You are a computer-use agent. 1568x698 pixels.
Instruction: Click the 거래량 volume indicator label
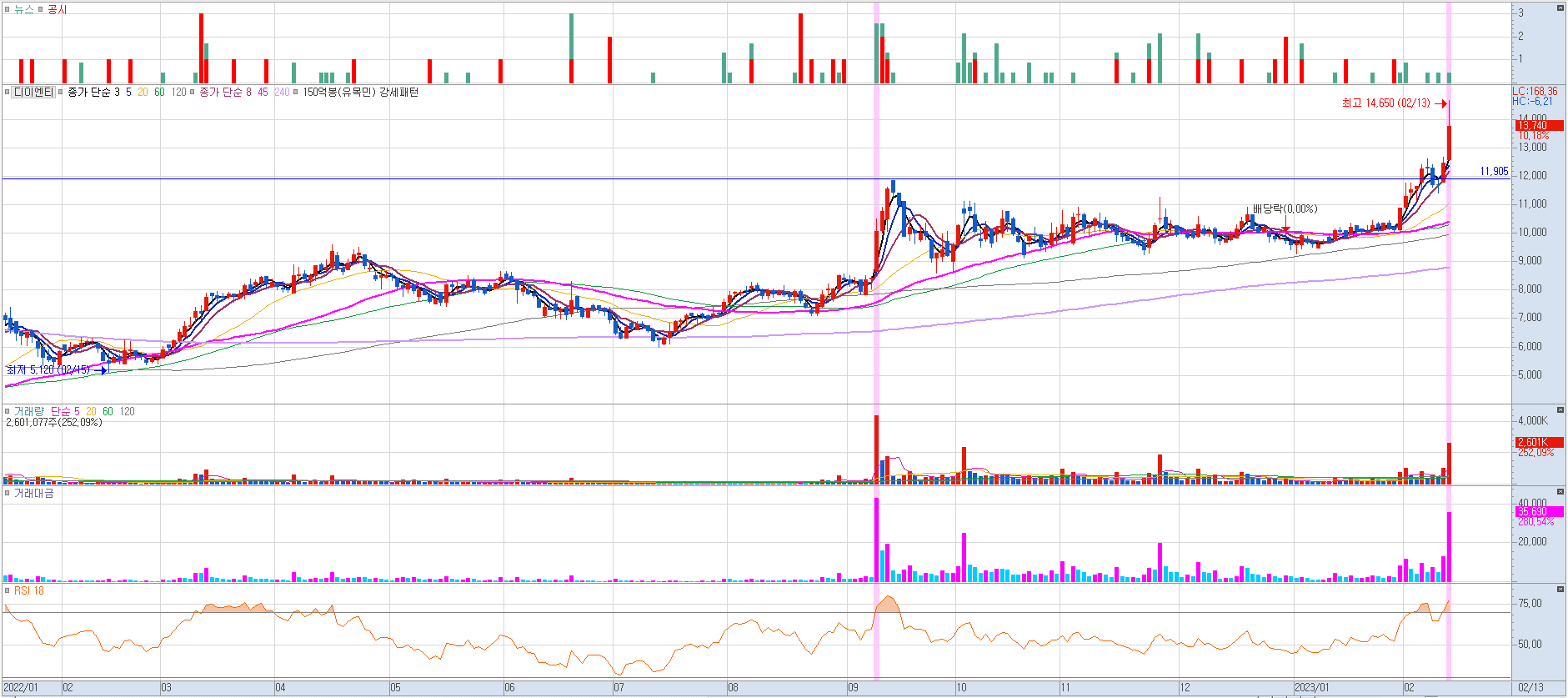[29, 411]
